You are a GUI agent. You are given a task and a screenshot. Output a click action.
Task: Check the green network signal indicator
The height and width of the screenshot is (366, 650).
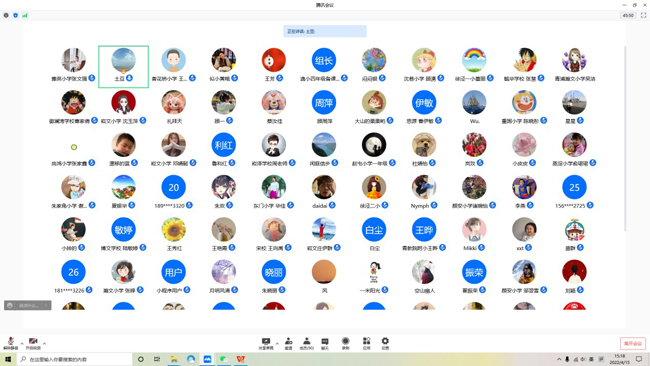pyautogui.click(x=25, y=15)
